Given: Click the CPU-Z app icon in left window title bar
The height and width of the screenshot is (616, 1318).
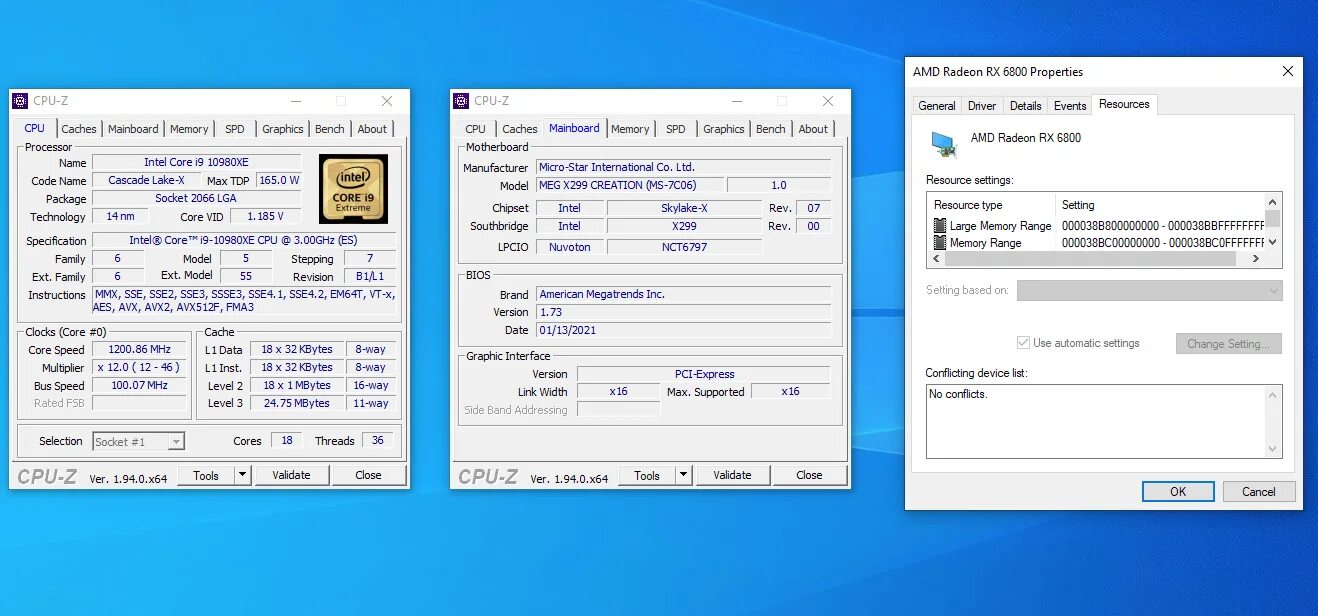Looking at the screenshot, I should [20, 101].
